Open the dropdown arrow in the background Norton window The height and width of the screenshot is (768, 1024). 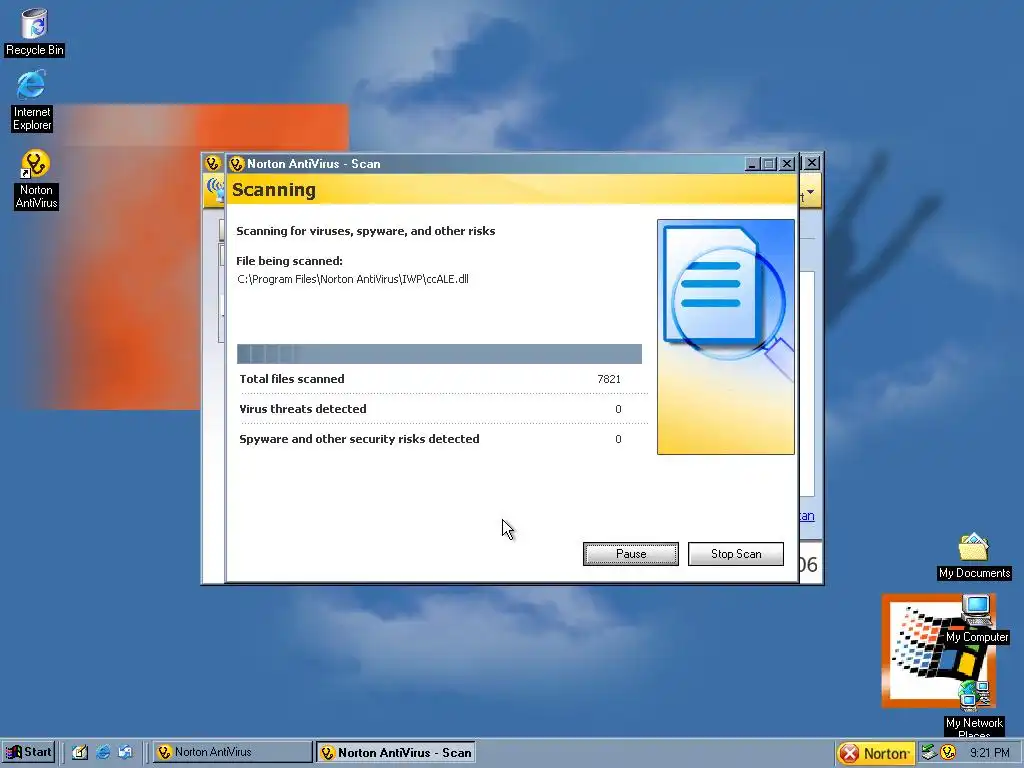(810, 192)
